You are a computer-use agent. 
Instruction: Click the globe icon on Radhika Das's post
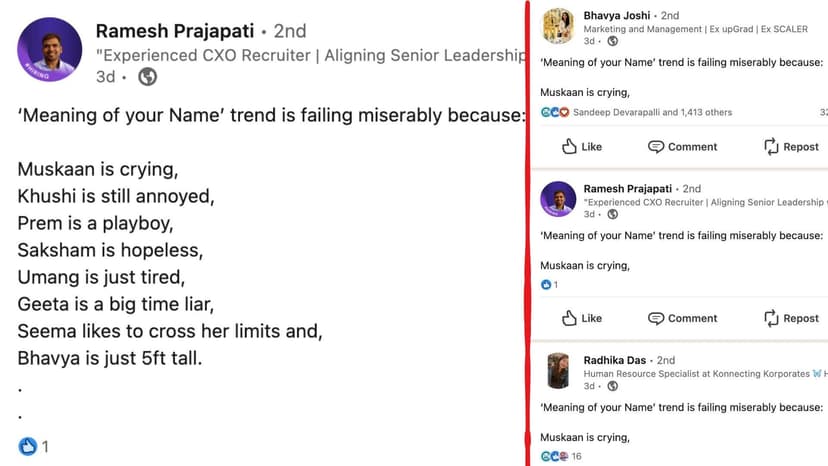click(x=613, y=386)
